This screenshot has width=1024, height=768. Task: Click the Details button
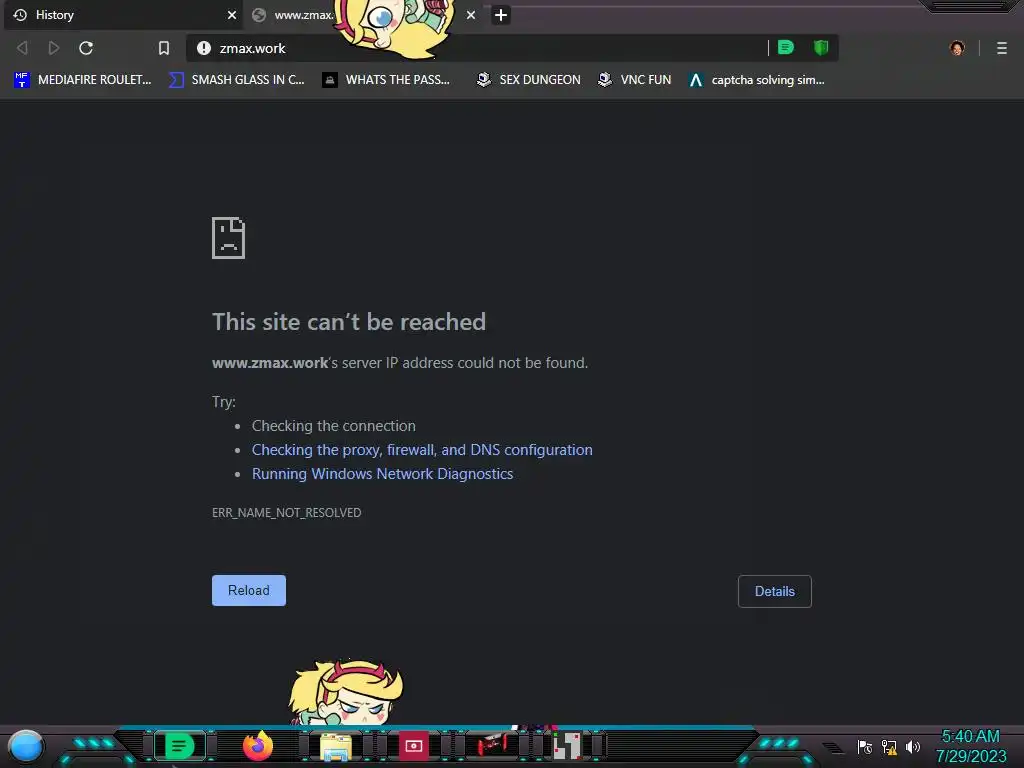pos(775,591)
